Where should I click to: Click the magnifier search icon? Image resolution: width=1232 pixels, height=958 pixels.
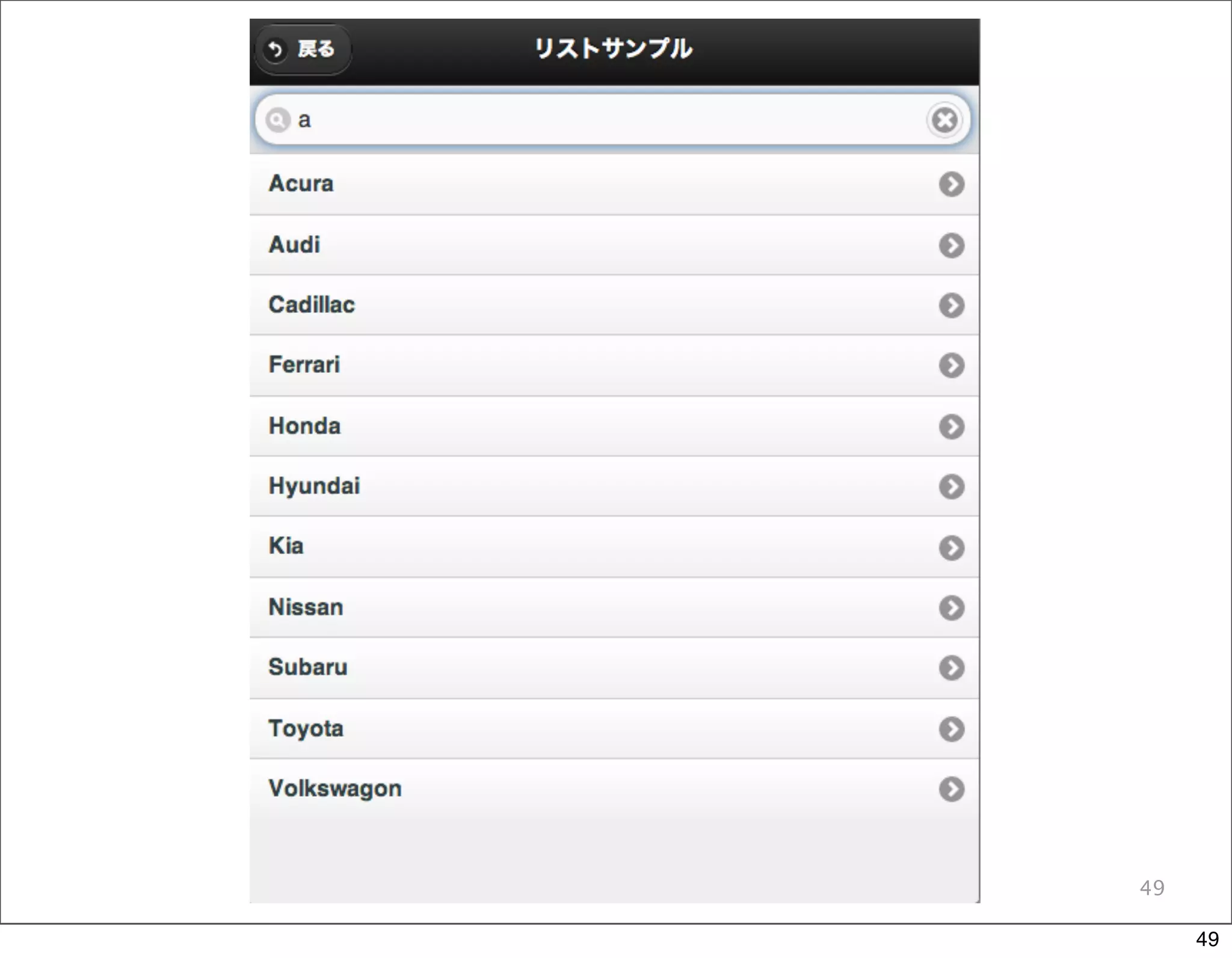click(x=277, y=120)
